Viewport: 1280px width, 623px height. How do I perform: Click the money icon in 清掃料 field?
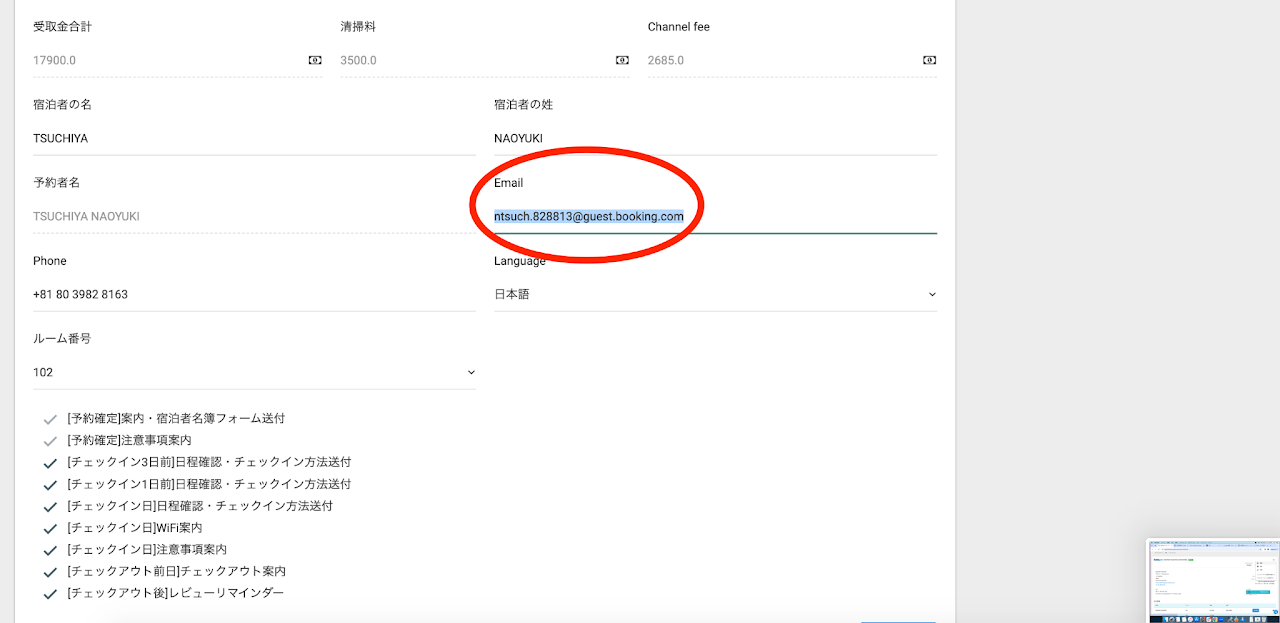pyautogui.click(x=622, y=60)
